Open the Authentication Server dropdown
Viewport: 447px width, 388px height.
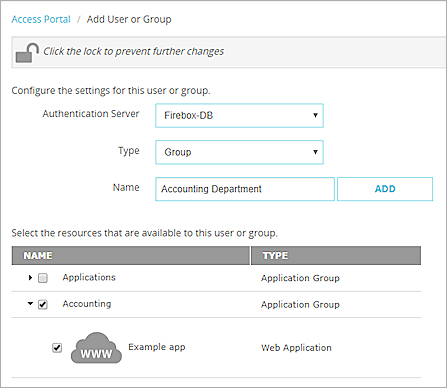click(239, 115)
